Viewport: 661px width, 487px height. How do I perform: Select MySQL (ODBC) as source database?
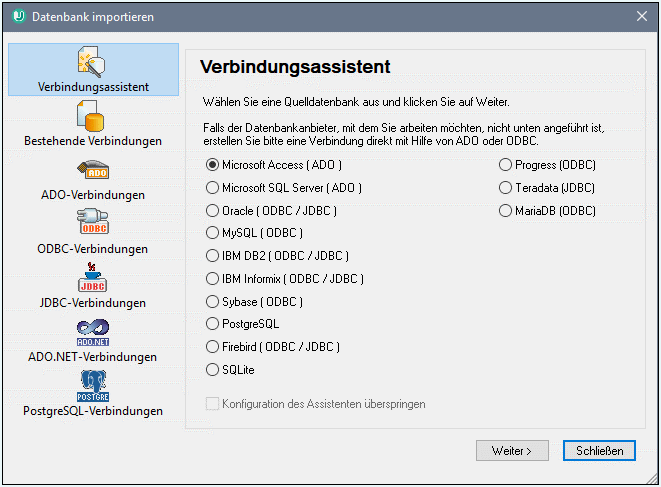(x=212, y=233)
